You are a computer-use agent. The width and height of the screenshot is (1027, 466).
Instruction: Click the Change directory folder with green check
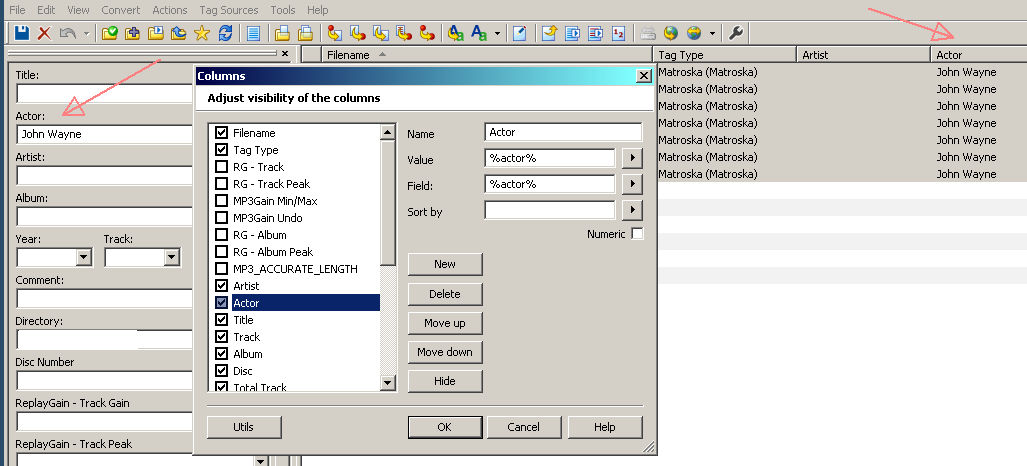click(109, 33)
